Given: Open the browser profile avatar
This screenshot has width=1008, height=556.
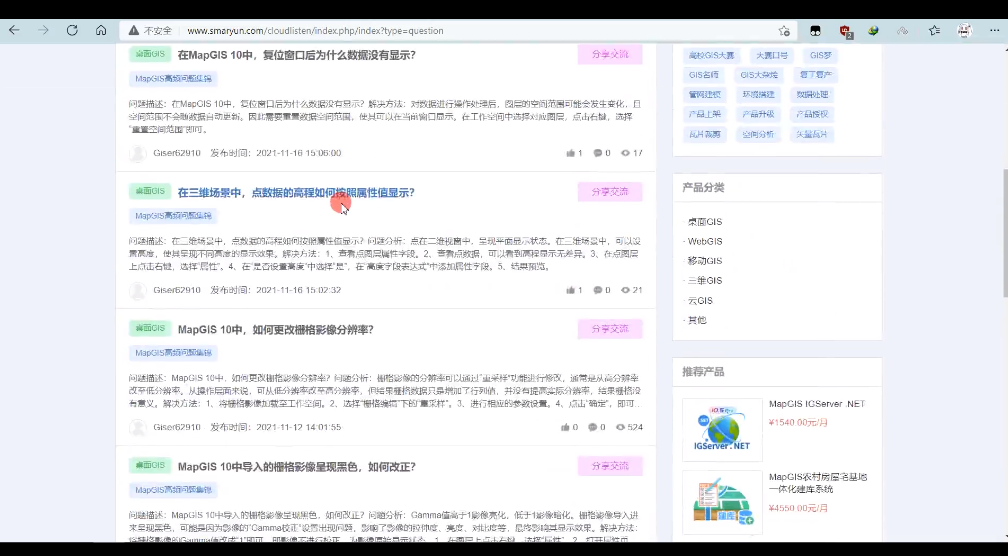Looking at the screenshot, I should tap(964, 30).
